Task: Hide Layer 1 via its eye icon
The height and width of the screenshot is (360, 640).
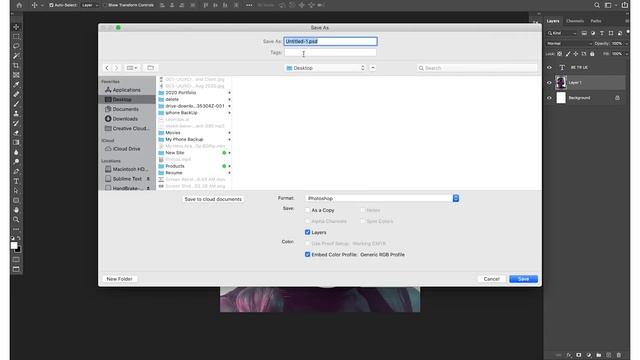Action: 549,82
